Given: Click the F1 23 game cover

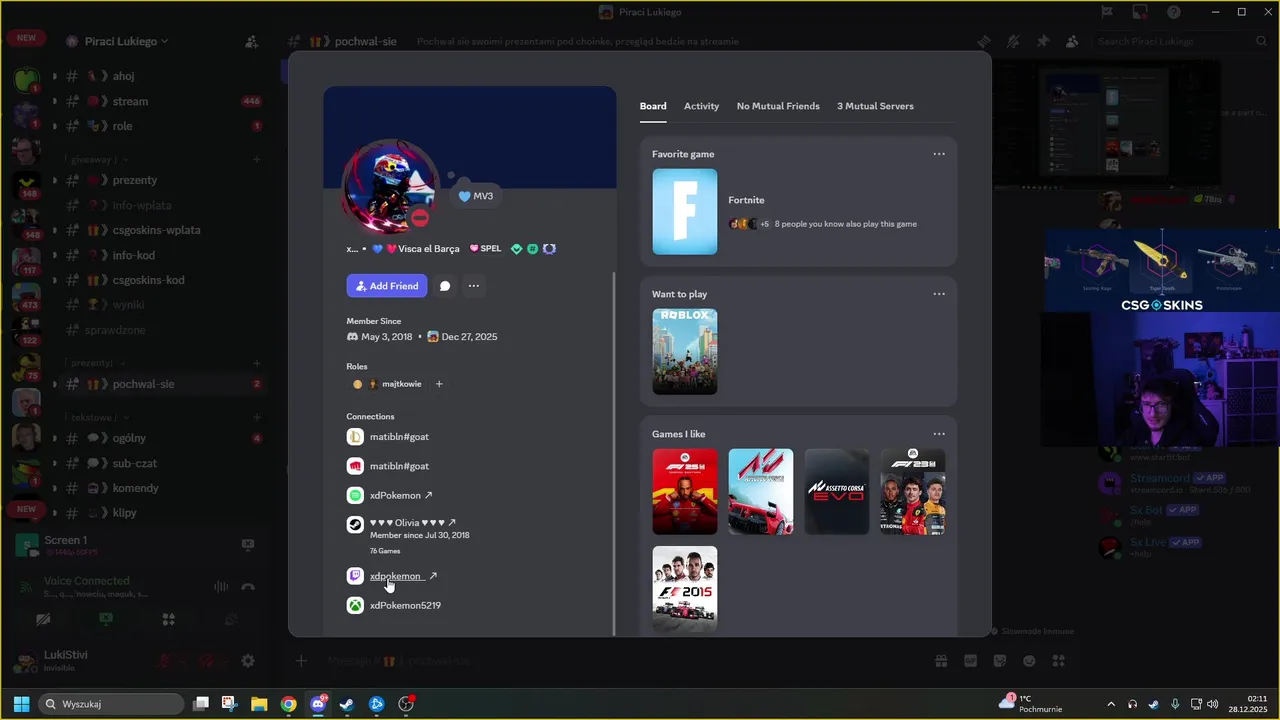Looking at the screenshot, I should (x=913, y=491).
